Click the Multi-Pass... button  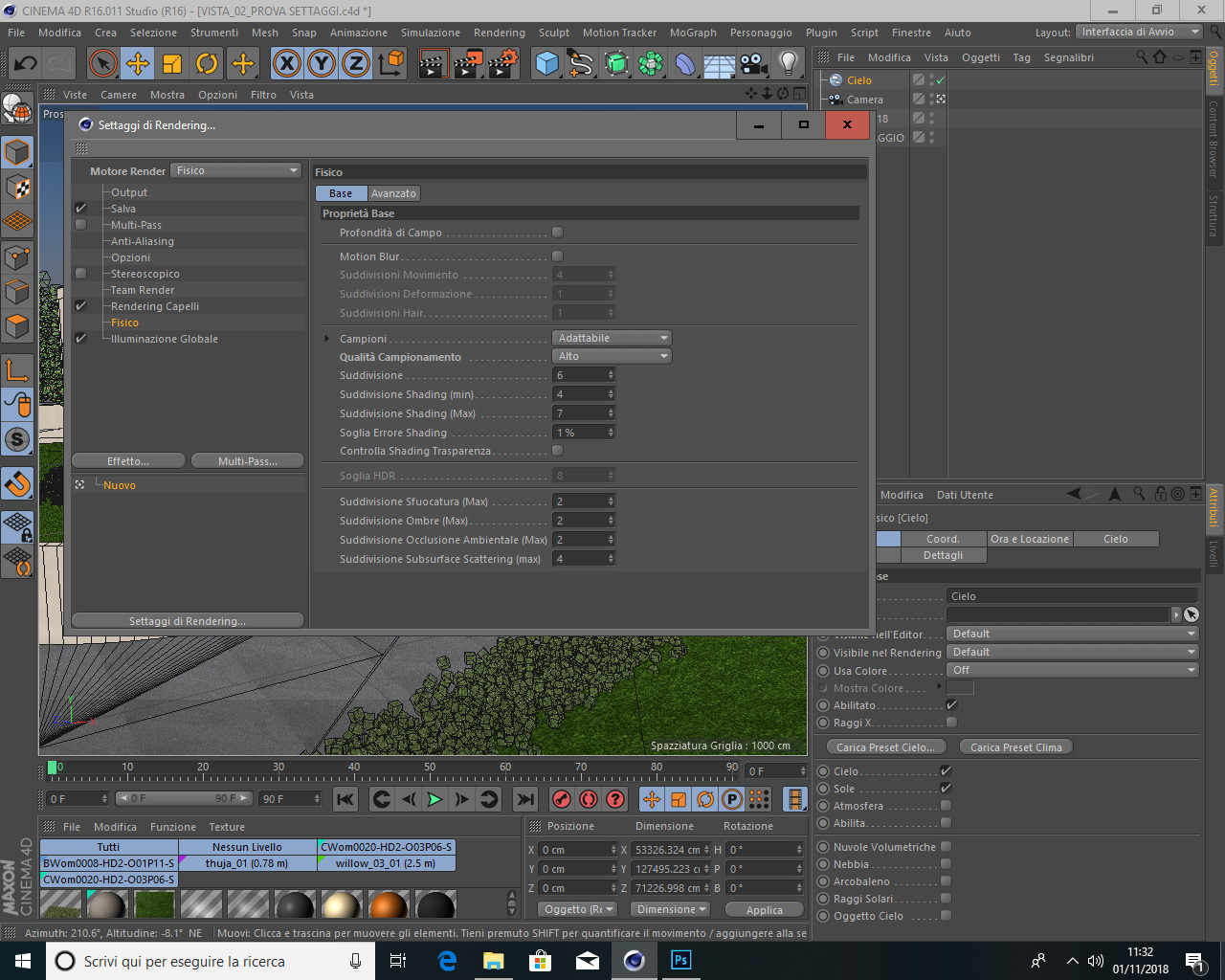248,461
